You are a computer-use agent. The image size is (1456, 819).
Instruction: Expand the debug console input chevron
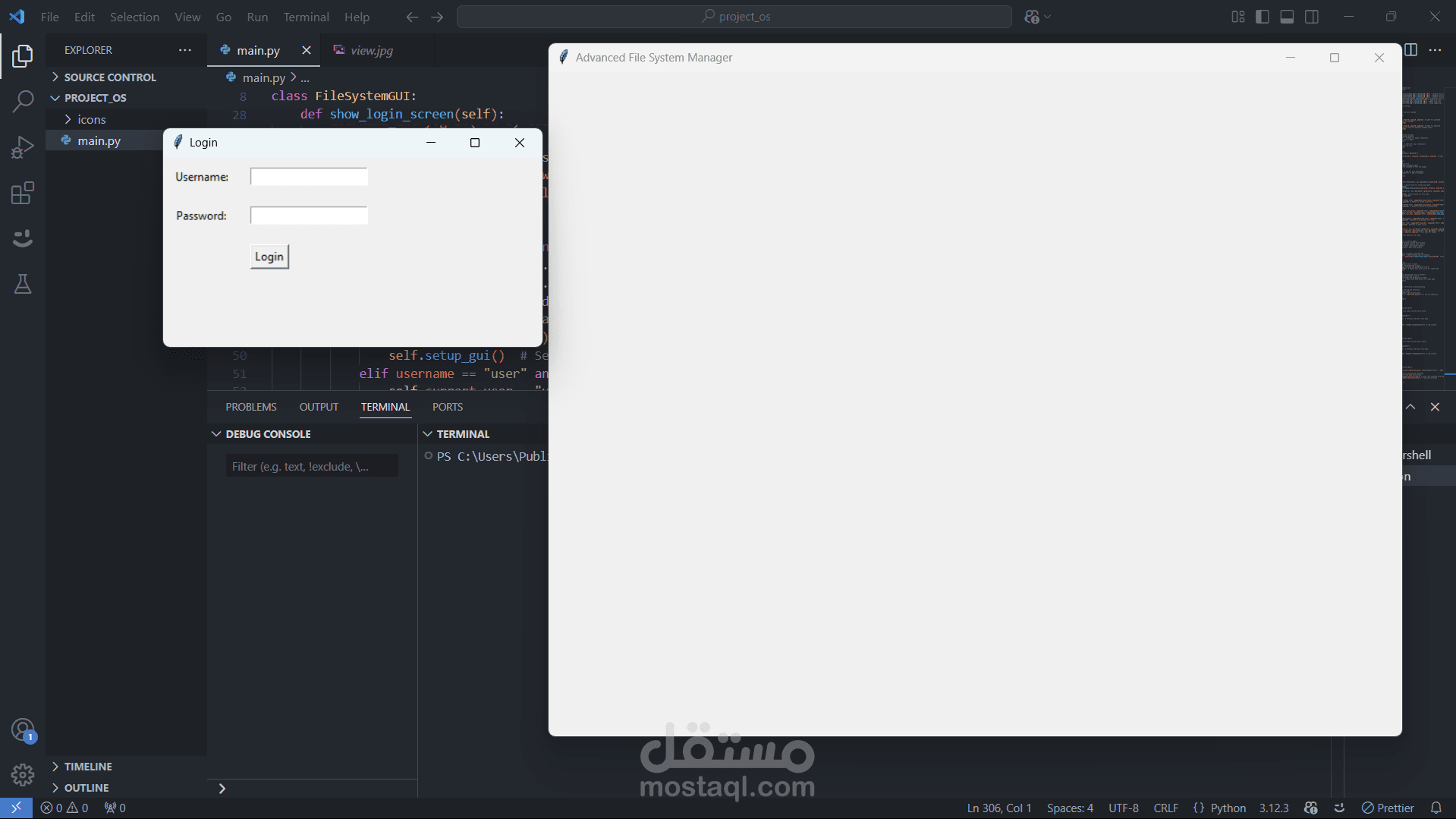click(x=222, y=789)
